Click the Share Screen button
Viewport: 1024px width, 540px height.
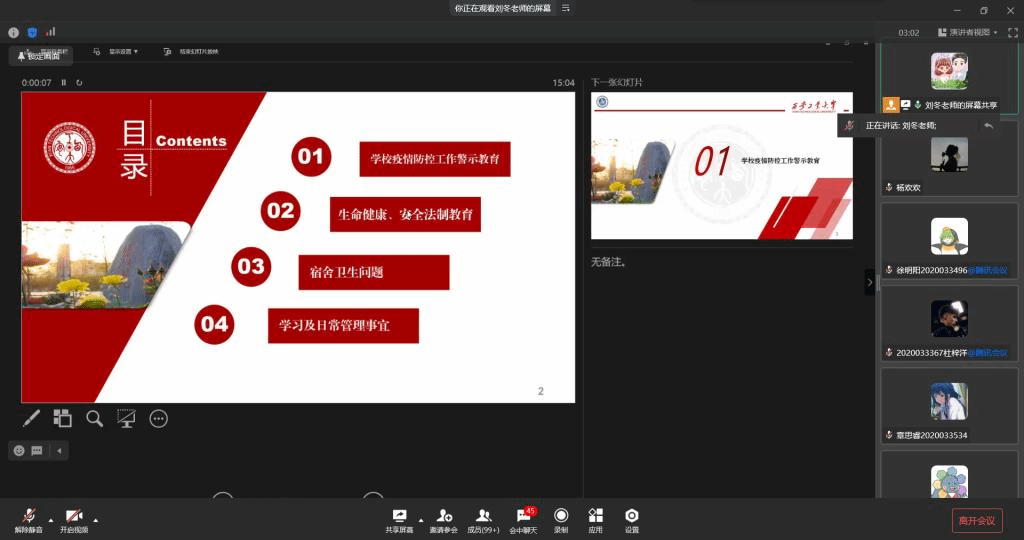(399, 519)
